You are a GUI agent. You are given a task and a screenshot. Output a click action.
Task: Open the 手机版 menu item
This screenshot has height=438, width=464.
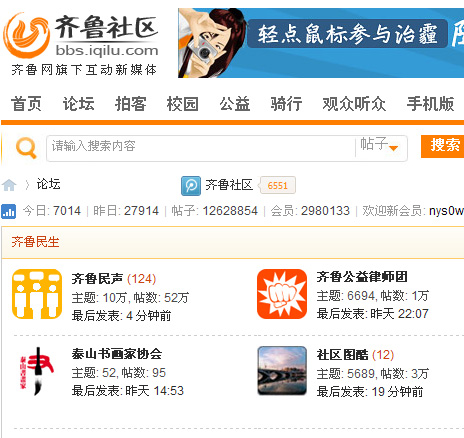[430, 104]
